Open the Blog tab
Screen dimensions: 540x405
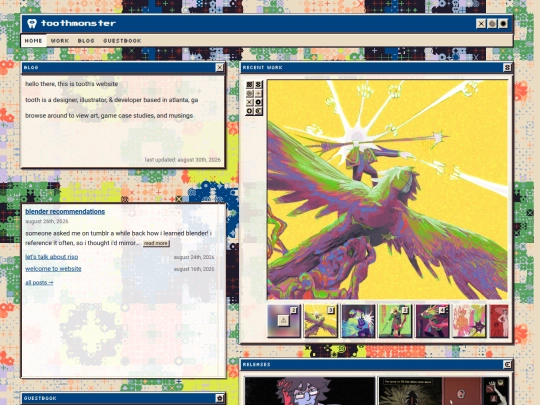tap(86, 41)
